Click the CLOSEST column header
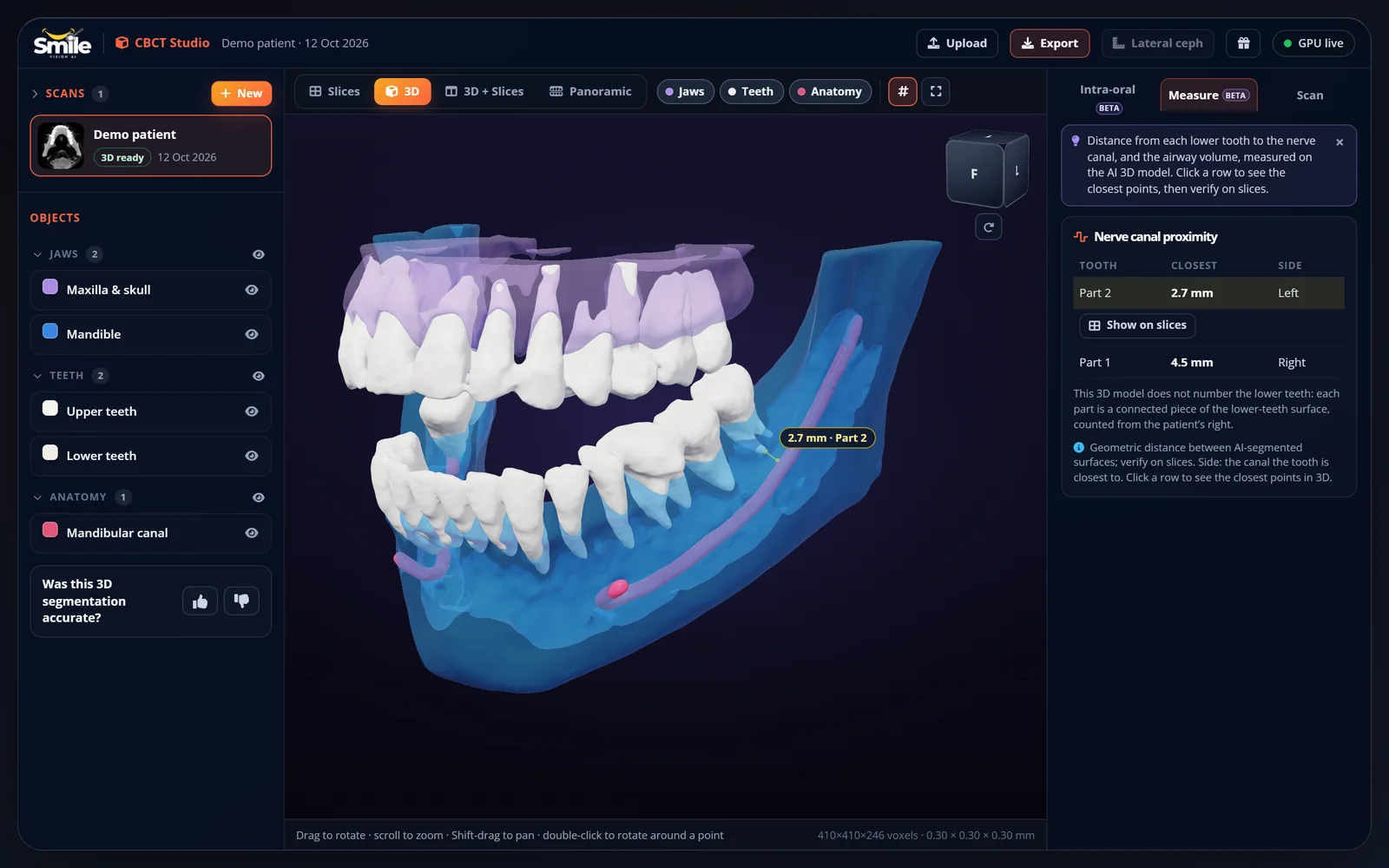1389x868 pixels. [x=1194, y=266]
